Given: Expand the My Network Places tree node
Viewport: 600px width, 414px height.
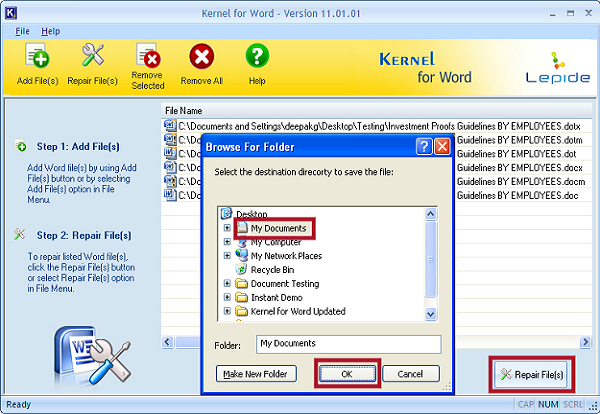Looking at the screenshot, I should pos(227,255).
